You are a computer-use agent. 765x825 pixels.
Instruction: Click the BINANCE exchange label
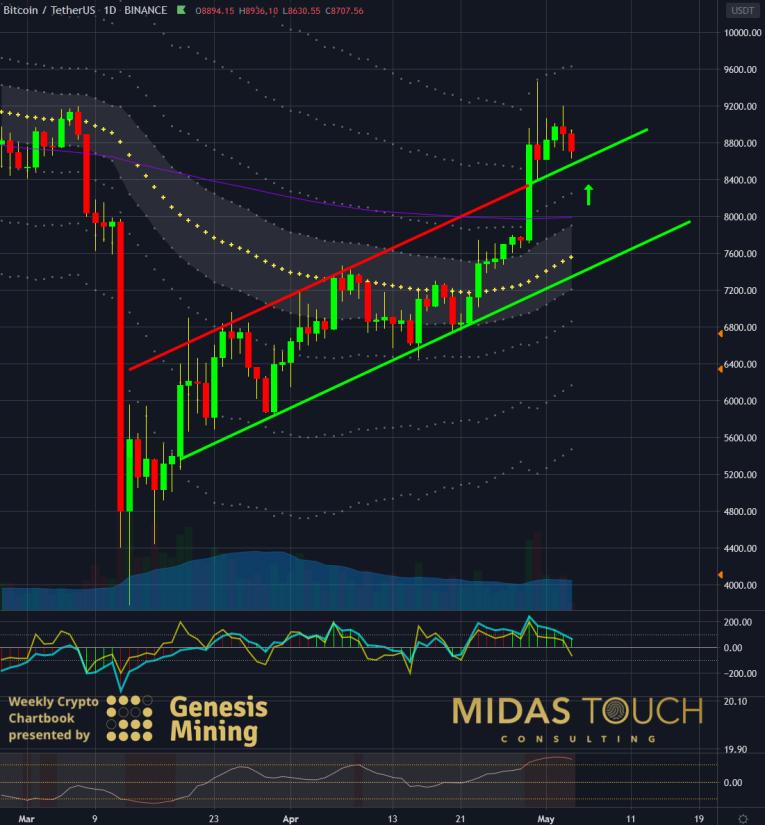click(x=147, y=10)
